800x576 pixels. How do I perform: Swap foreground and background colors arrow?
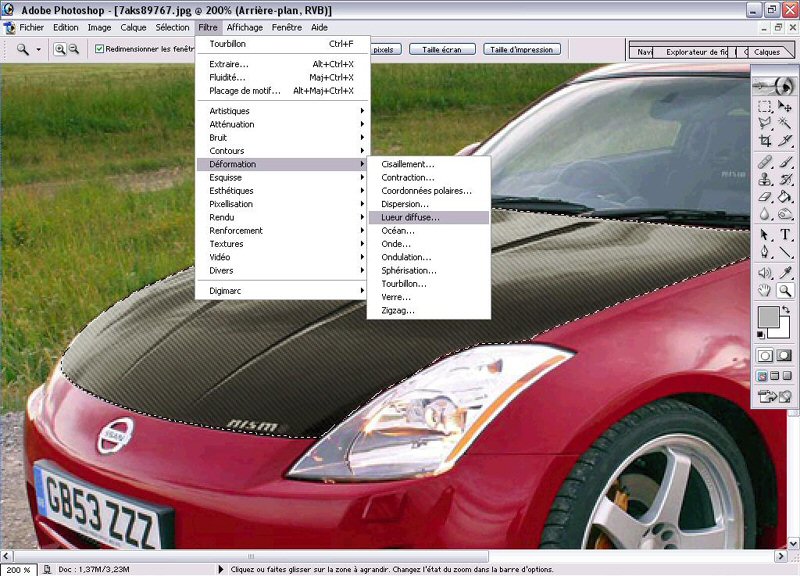(x=786, y=309)
